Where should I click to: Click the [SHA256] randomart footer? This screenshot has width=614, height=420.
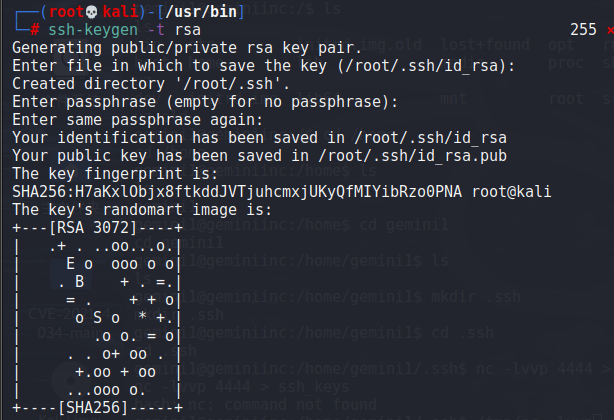[x=95, y=408]
